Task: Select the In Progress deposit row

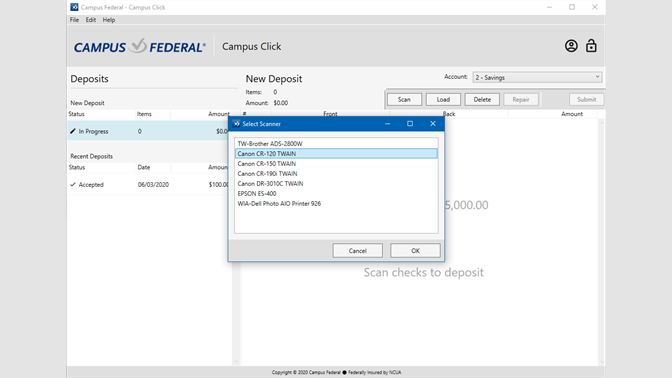Action: 148,131
